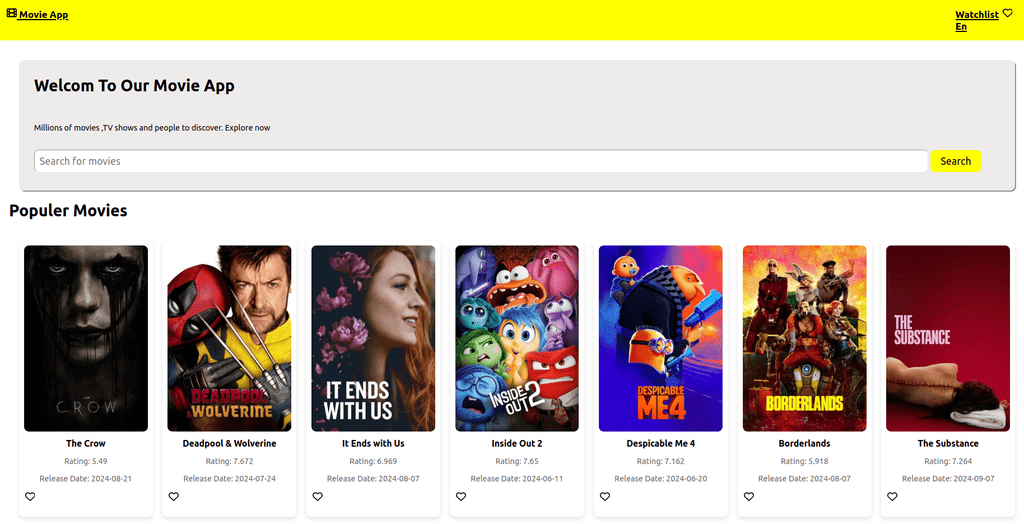View the Inside Out 2 poster

(x=517, y=338)
